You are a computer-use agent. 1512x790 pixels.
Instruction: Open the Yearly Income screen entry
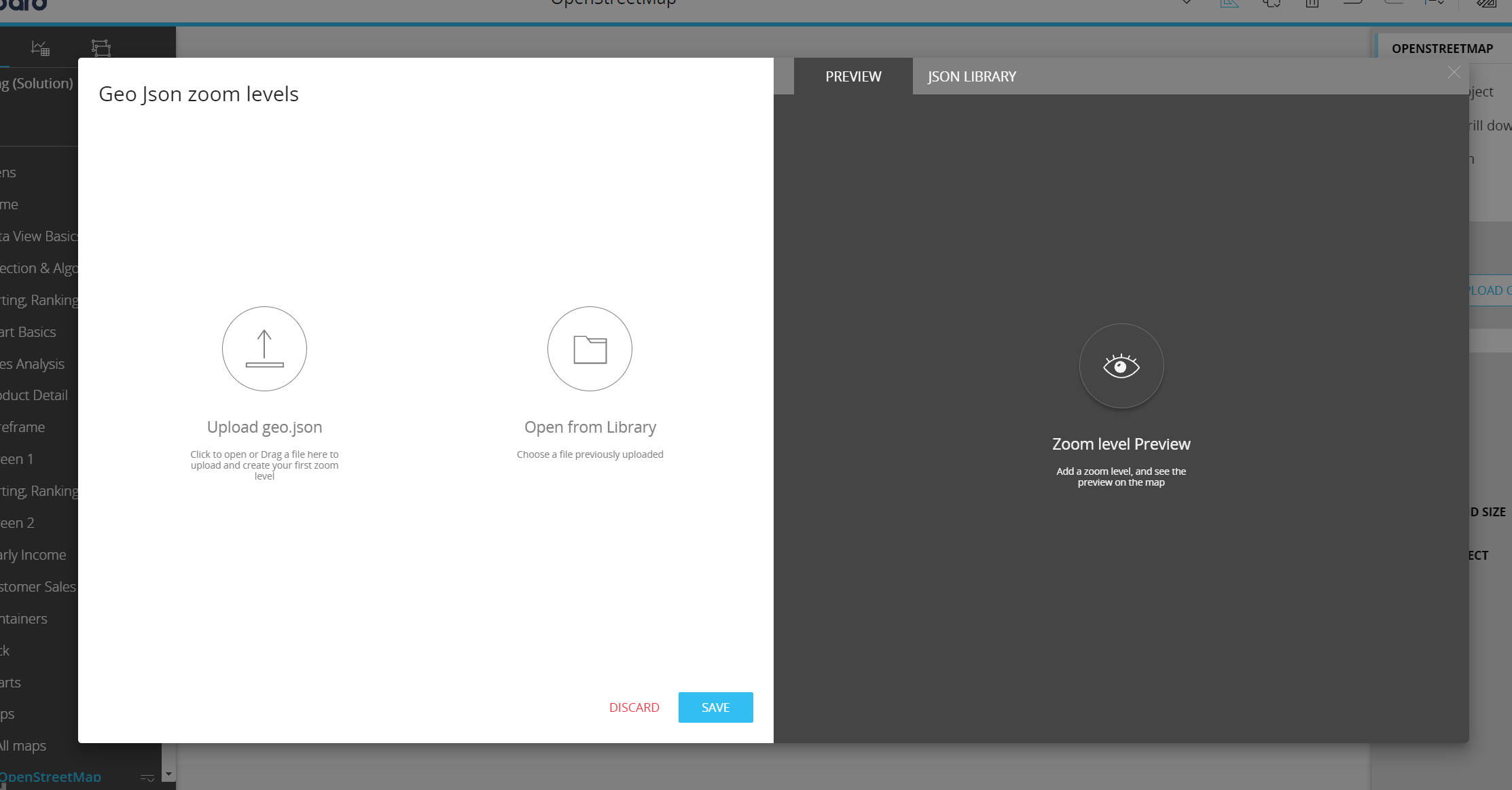[33, 555]
